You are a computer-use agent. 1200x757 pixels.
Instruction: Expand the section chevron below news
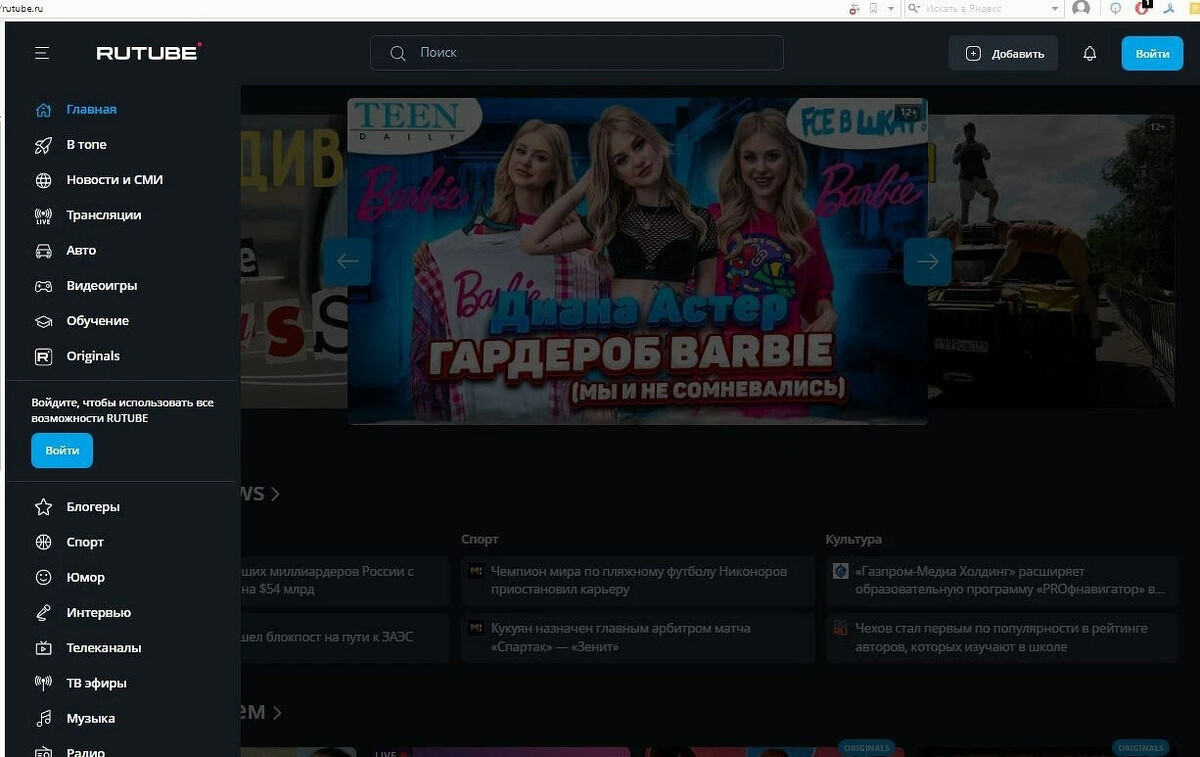[x=277, y=713]
